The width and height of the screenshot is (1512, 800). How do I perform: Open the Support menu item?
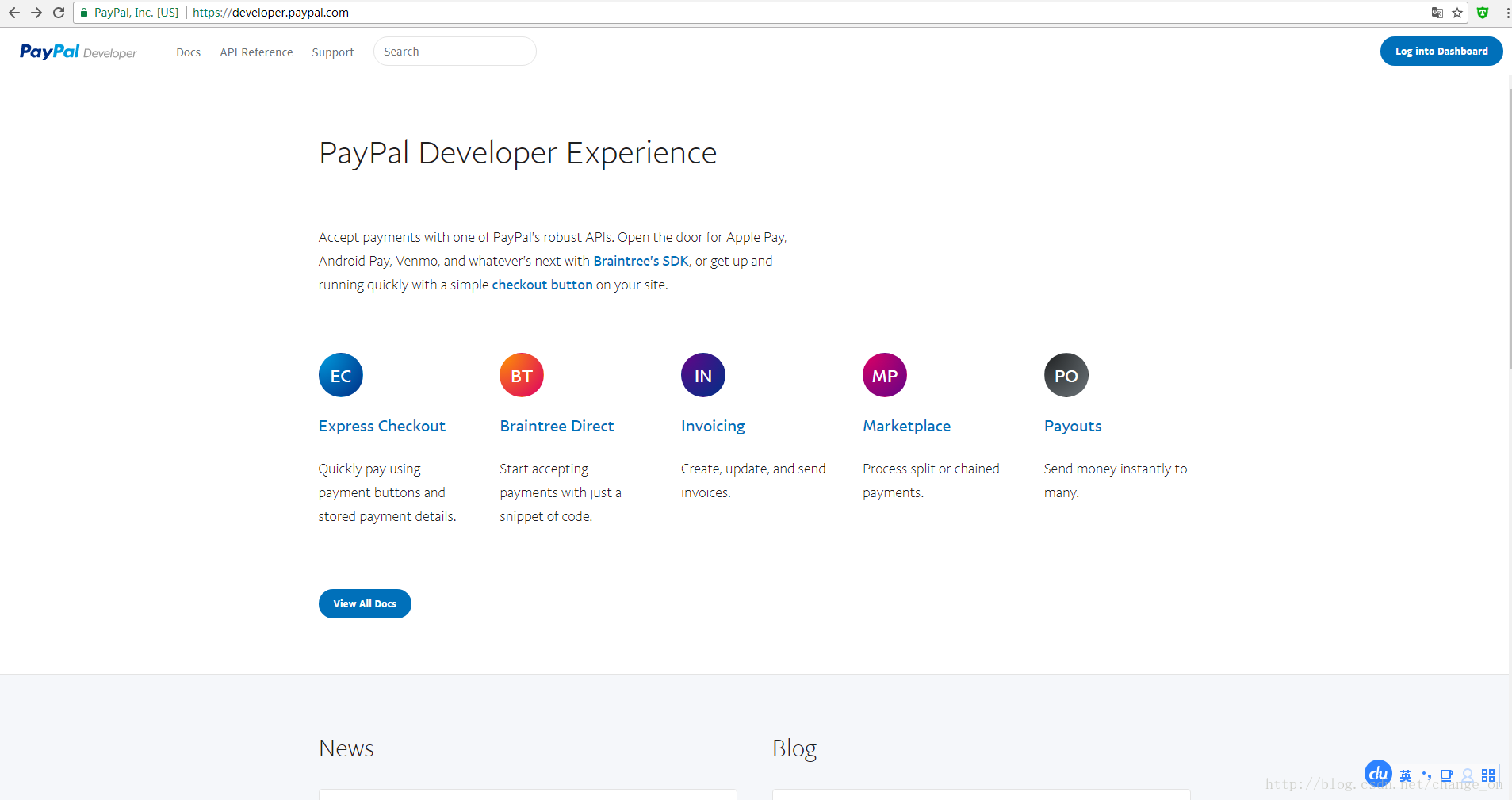point(333,52)
